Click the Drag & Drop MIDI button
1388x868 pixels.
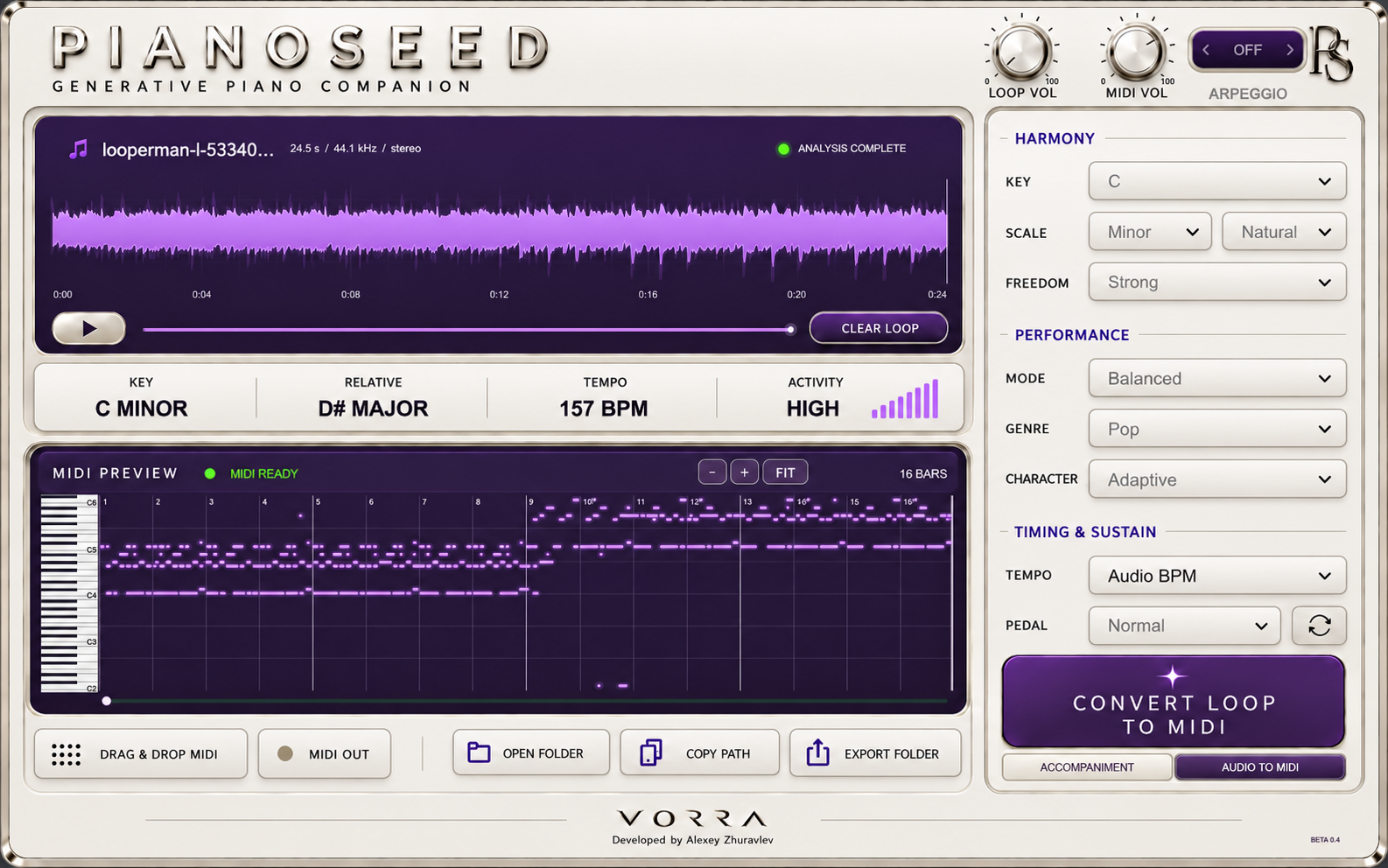point(141,753)
